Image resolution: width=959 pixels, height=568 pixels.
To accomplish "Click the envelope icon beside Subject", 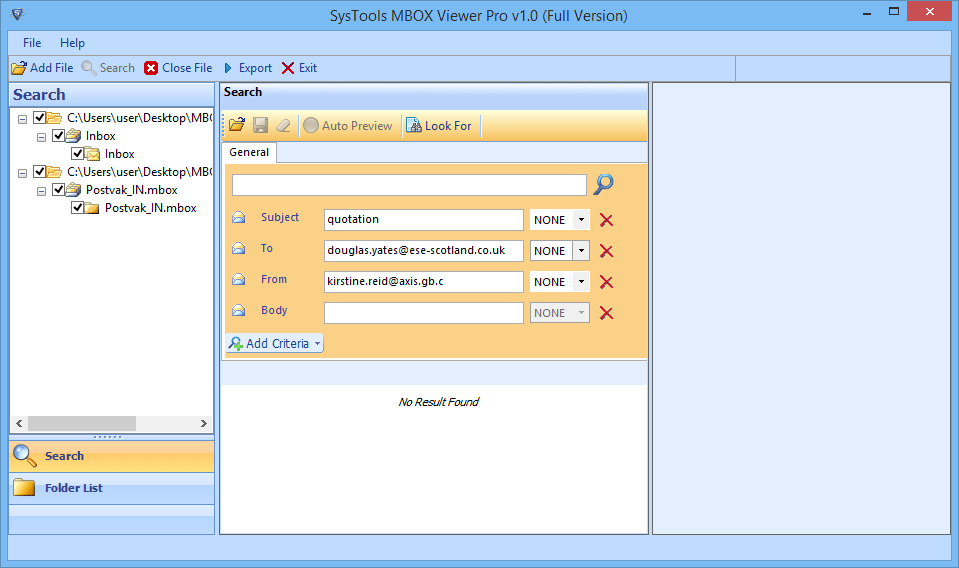I will point(239,217).
